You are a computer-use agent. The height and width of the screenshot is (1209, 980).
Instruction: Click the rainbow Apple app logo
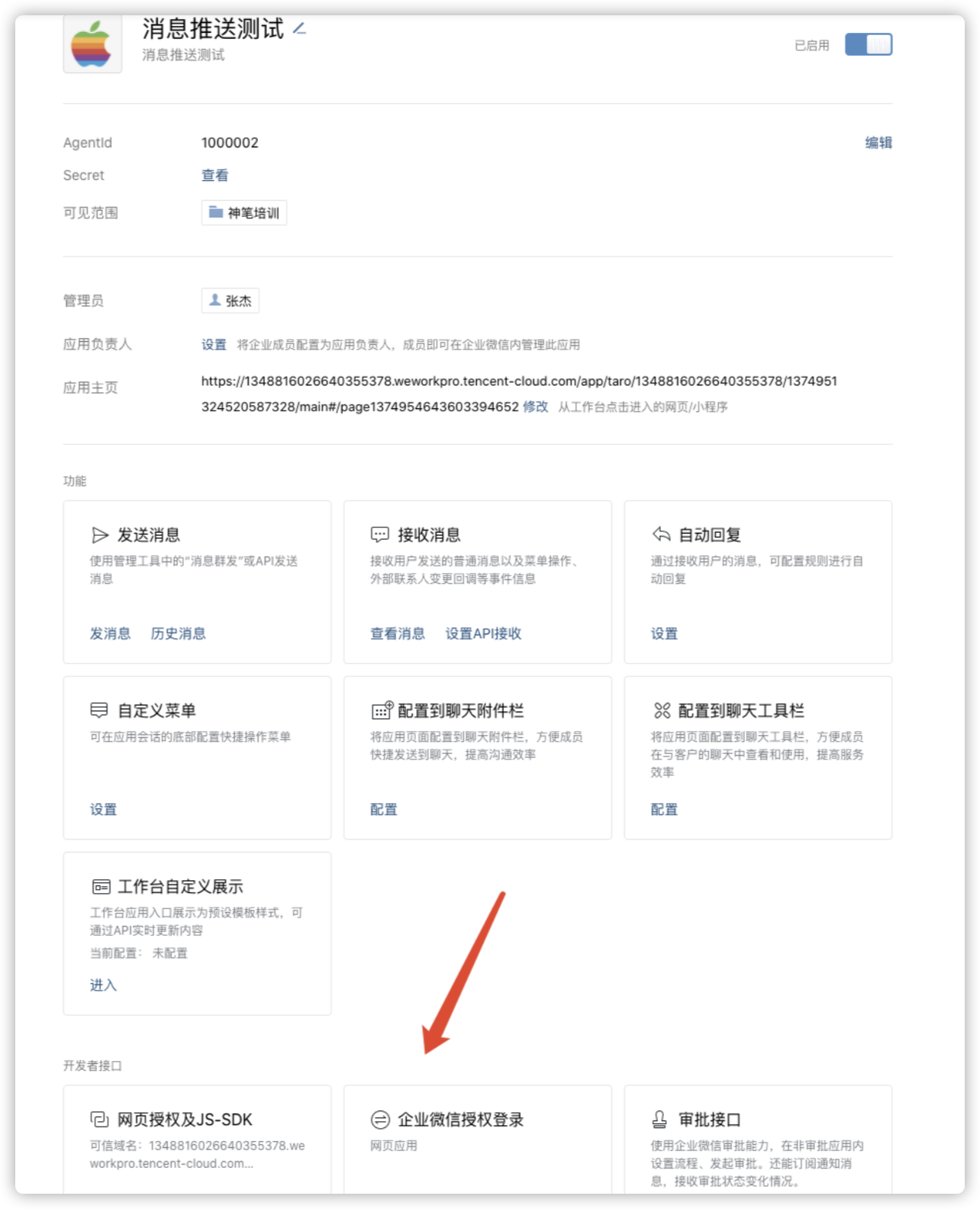pyautogui.click(x=92, y=44)
